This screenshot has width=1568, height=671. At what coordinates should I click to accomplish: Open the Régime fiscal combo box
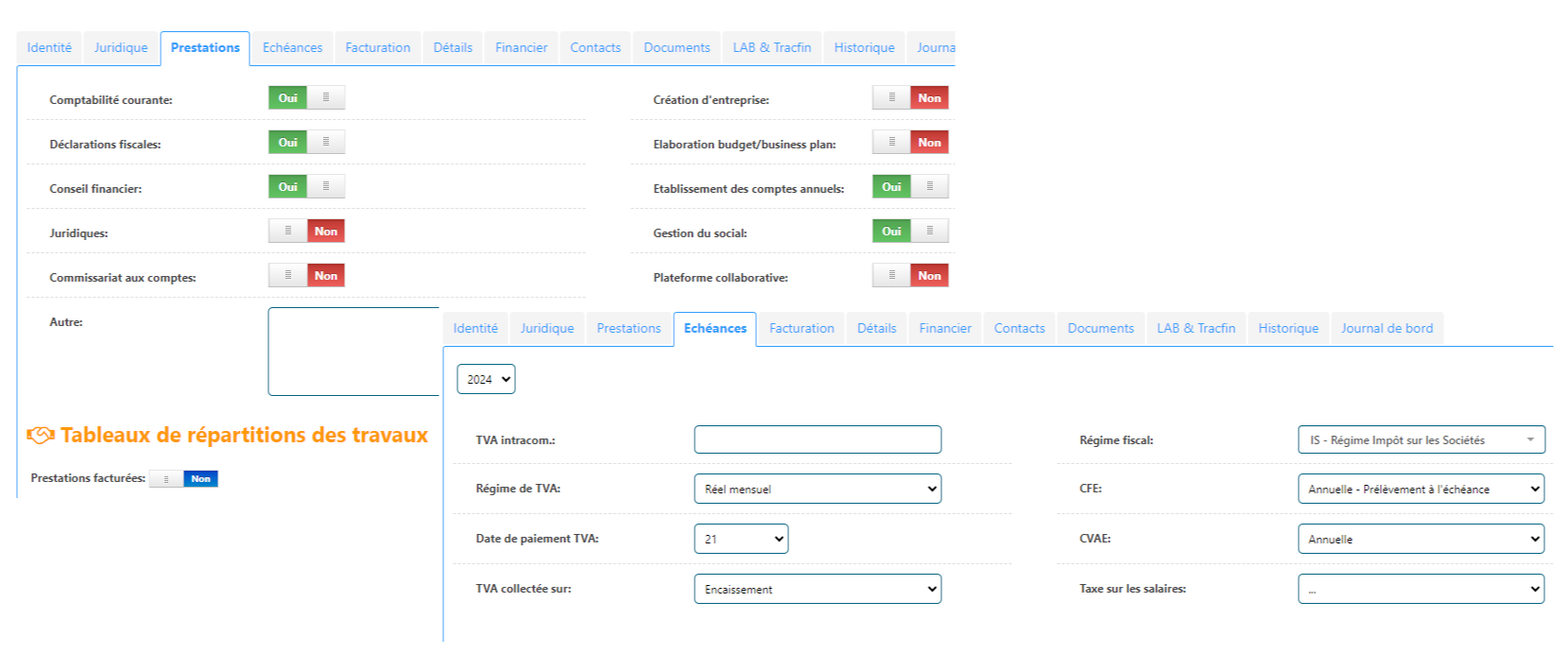click(1421, 439)
